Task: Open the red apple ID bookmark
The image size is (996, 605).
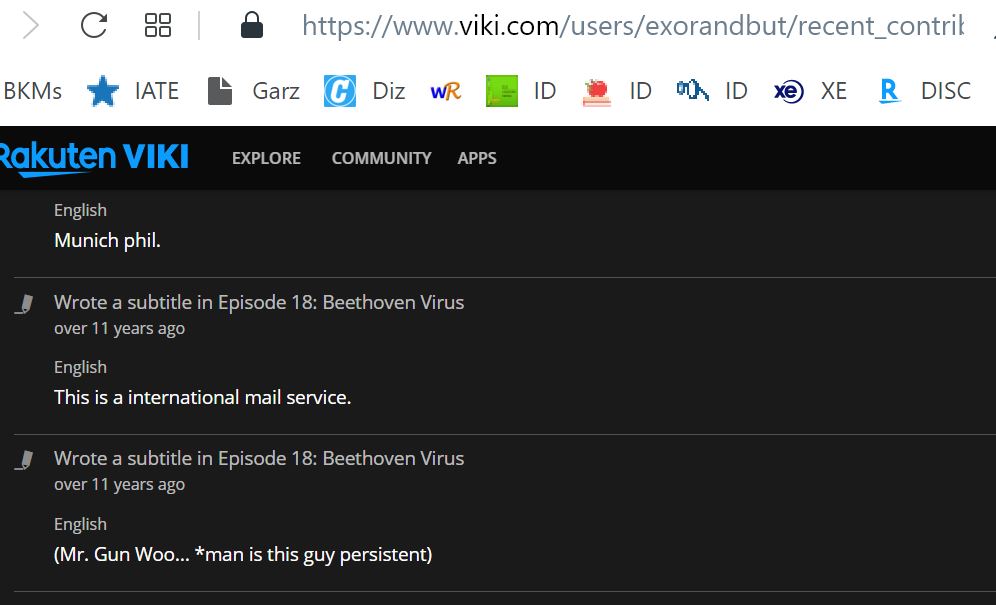Action: tap(617, 91)
